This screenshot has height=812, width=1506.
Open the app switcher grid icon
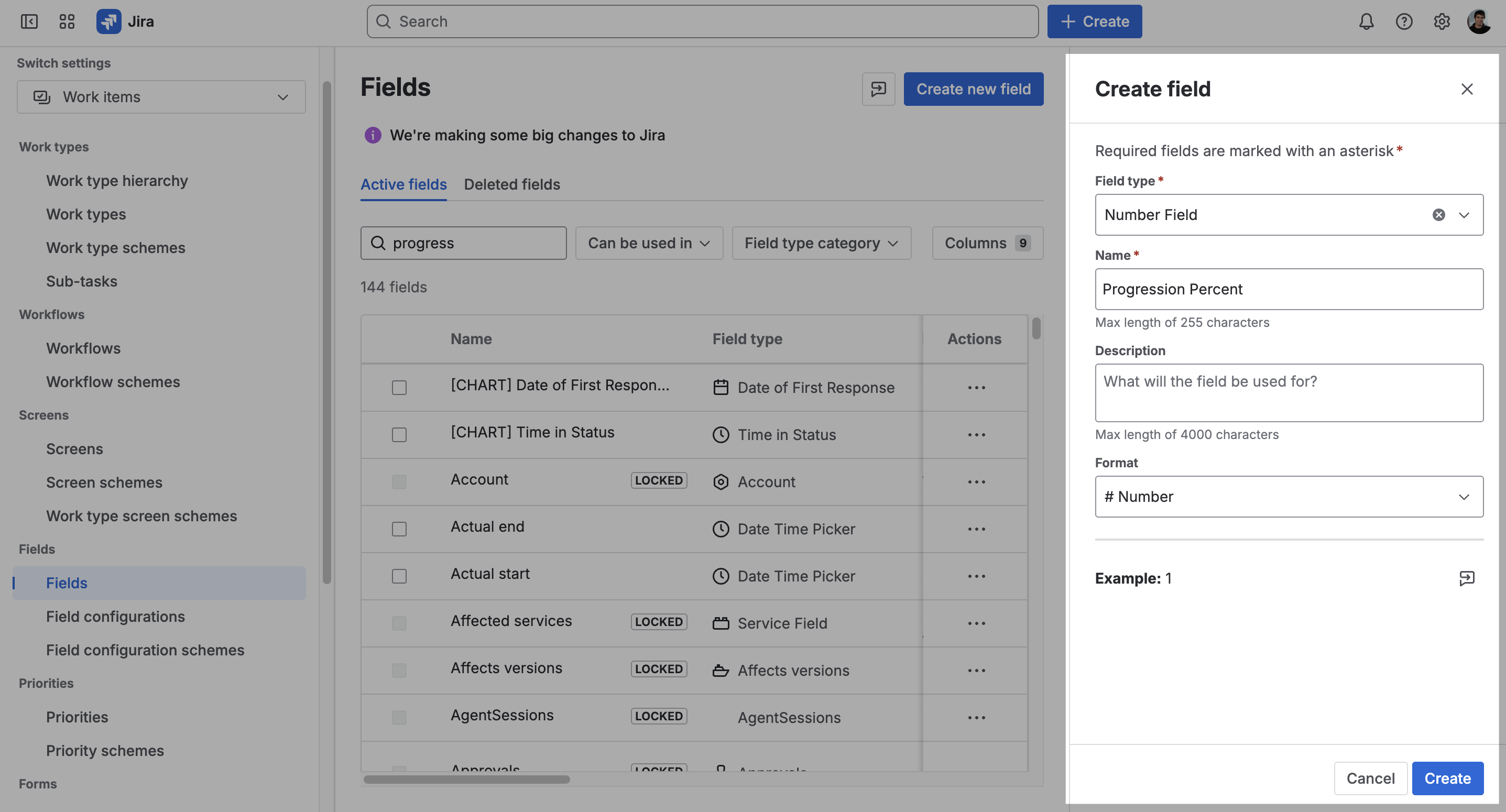click(x=67, y=21)
